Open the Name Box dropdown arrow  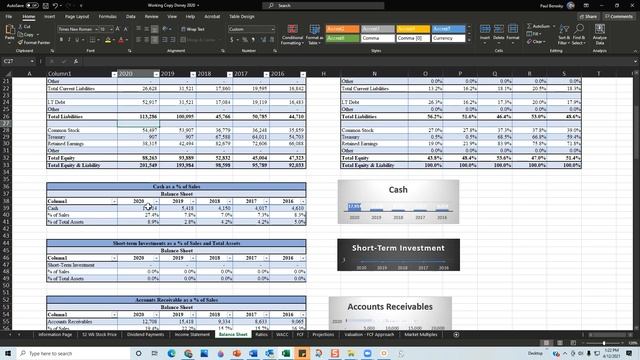32,61
